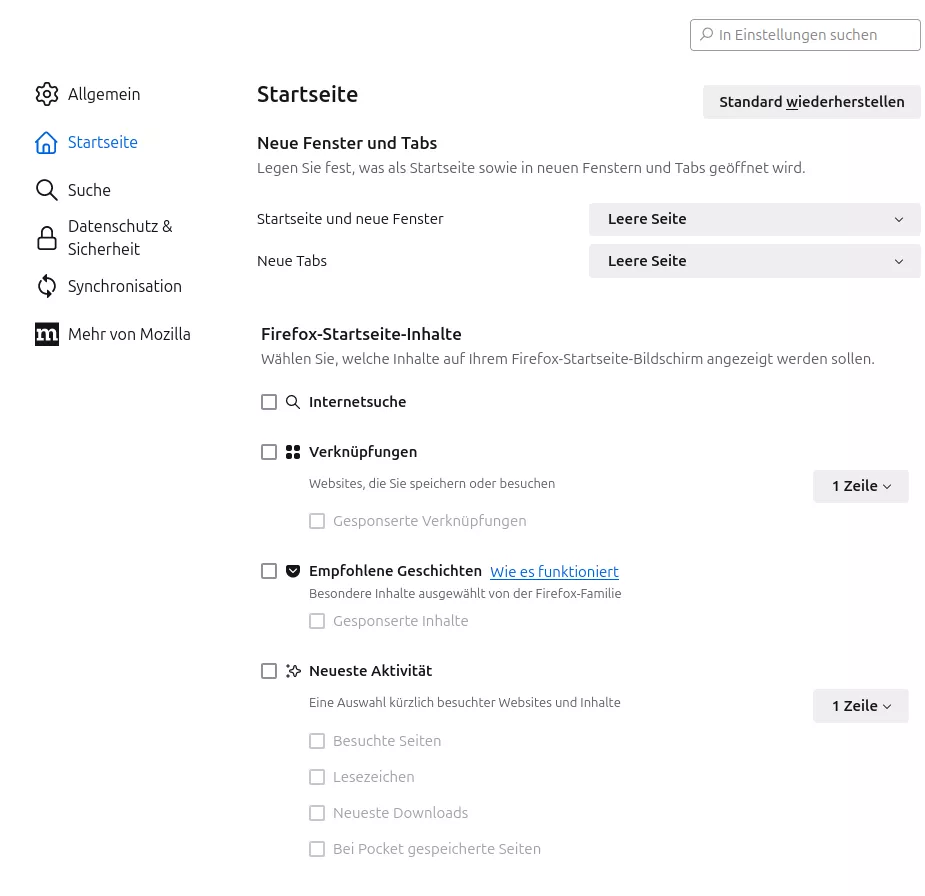Viewport: 925px width, 896px height.
Task: Switch to the Synchronisation settings section
Action: pos(125,287)
